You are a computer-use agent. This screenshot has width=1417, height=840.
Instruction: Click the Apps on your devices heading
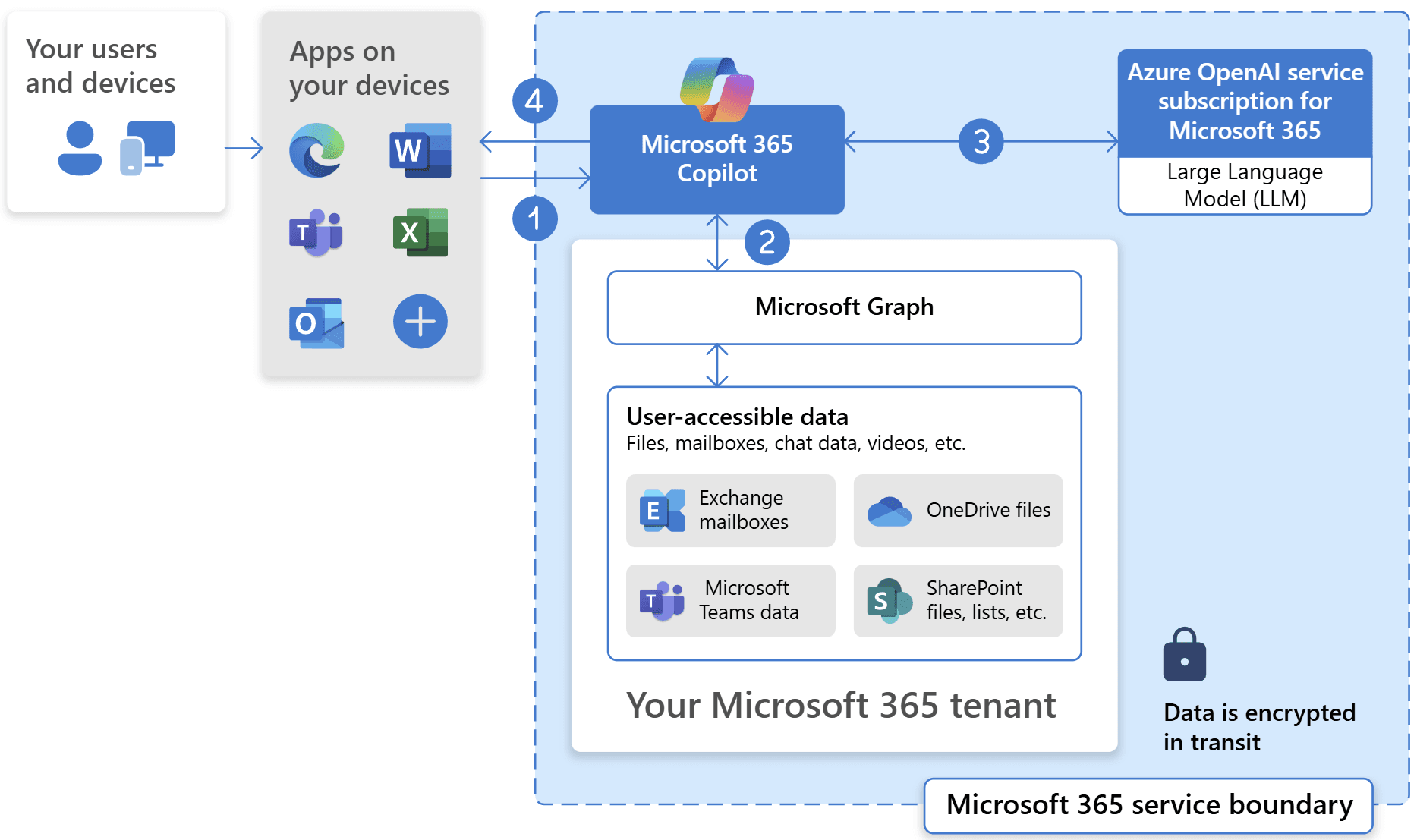[369, 68]
